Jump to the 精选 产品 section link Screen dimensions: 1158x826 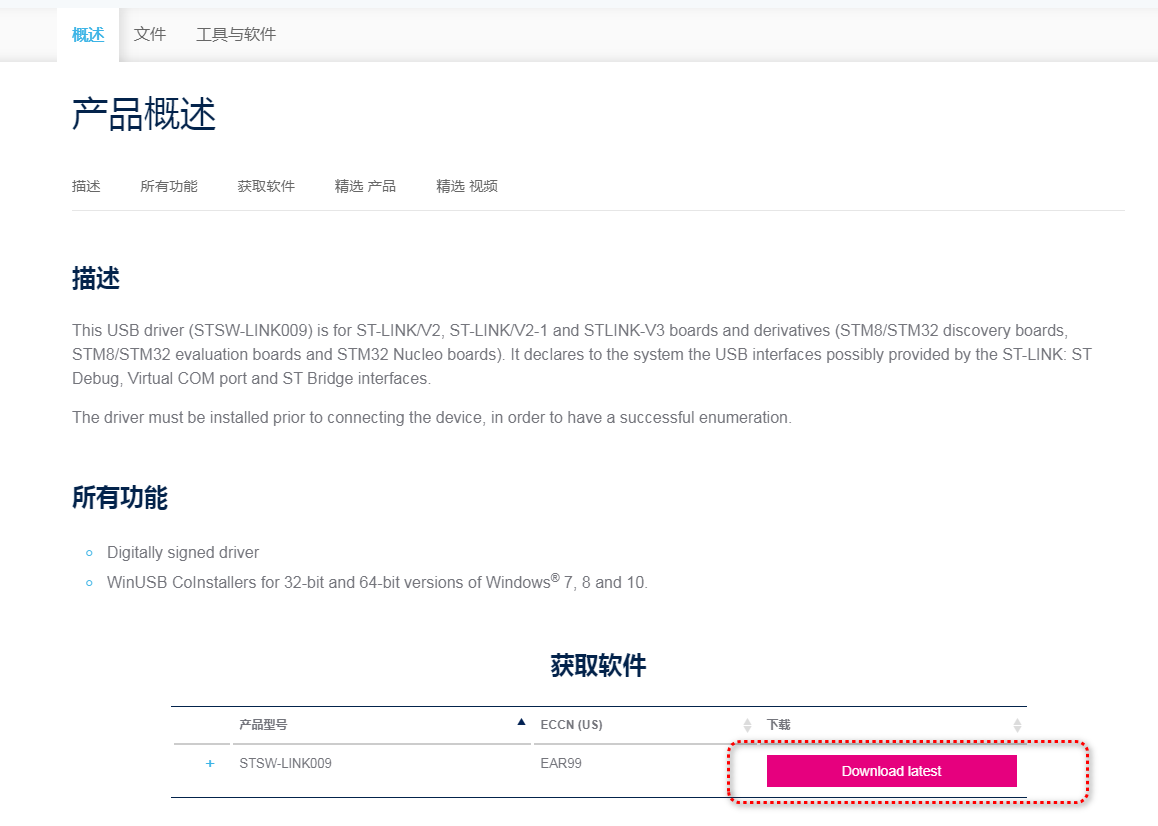pos(365,186)
